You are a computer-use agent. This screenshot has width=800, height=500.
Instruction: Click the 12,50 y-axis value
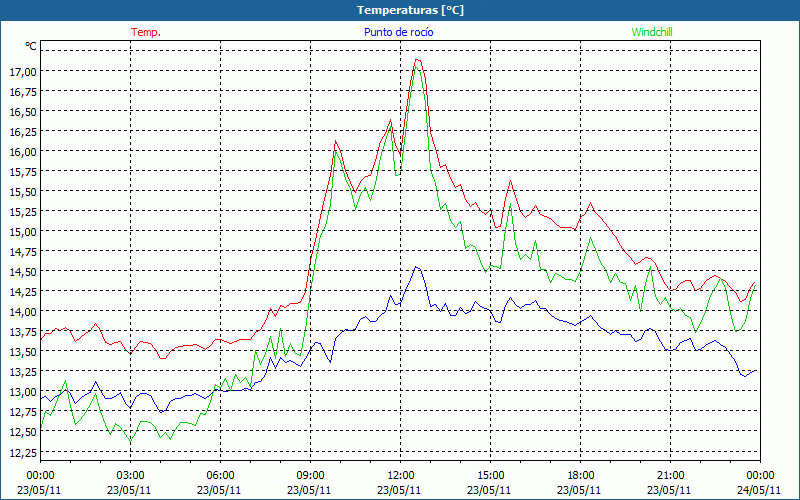click(22, 432)
